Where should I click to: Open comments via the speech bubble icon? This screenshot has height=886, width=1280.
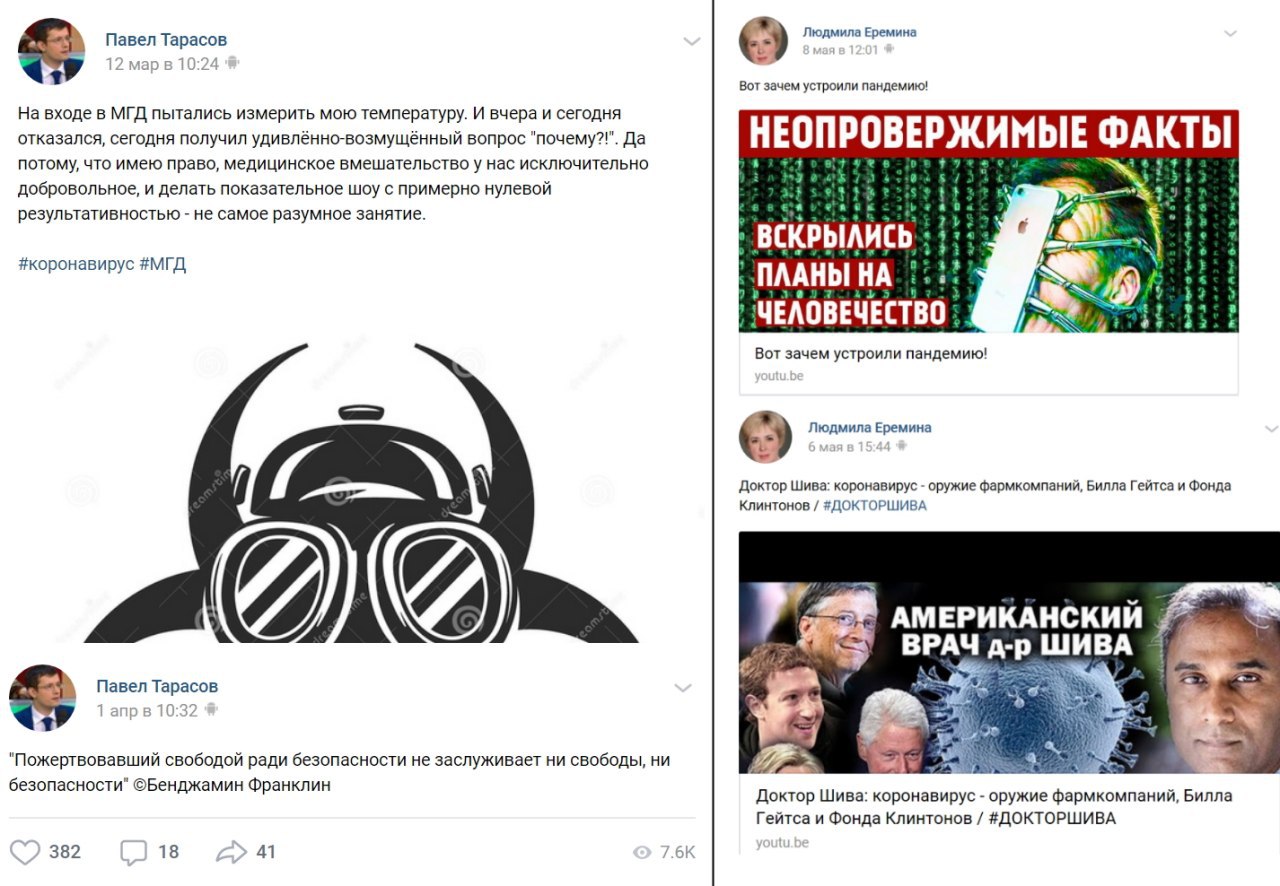point(134,852)
